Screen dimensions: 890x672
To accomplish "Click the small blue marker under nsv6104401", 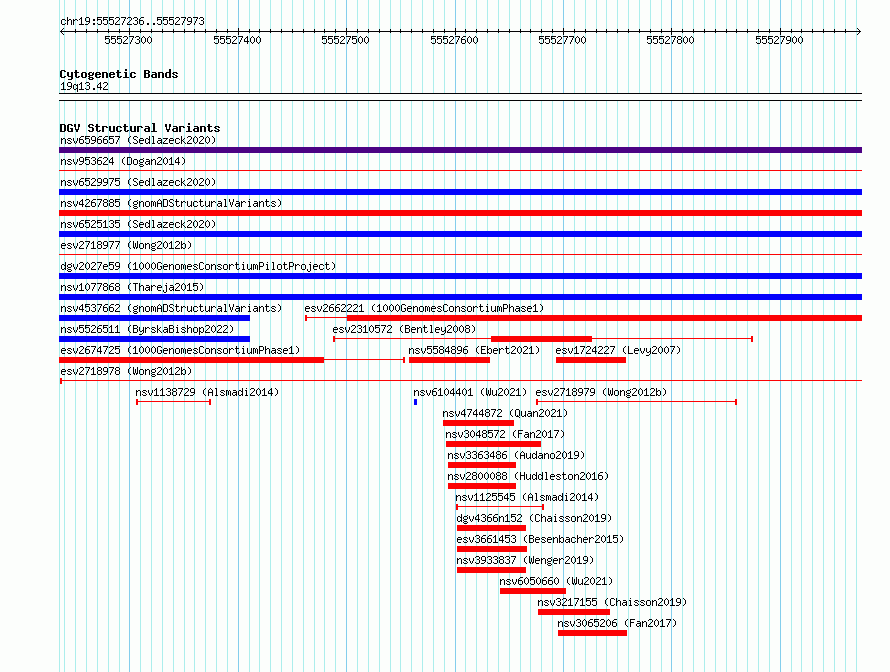I will [x=415, y=402].
